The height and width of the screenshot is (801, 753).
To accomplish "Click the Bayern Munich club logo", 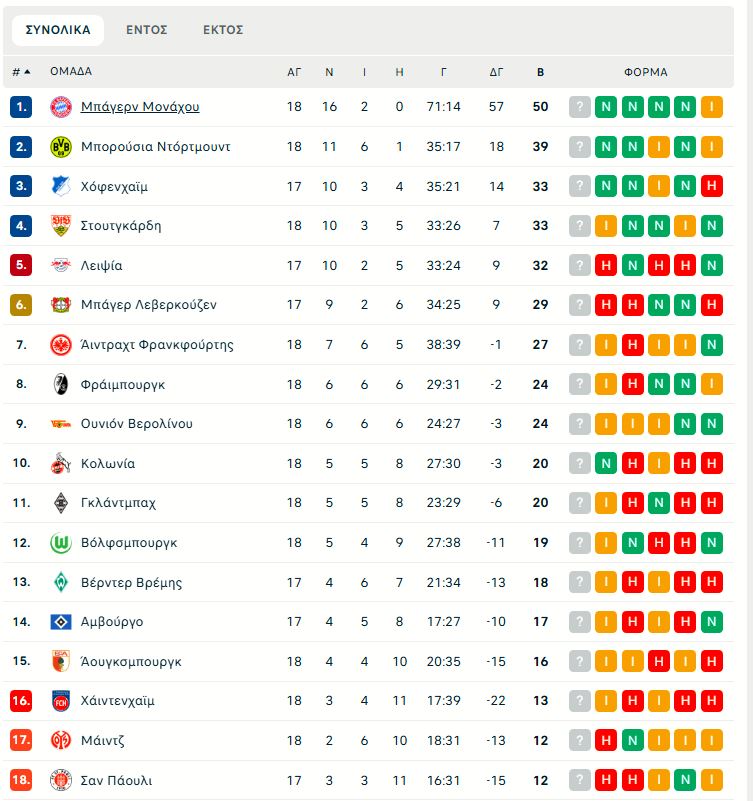I will tap(61, 107).
